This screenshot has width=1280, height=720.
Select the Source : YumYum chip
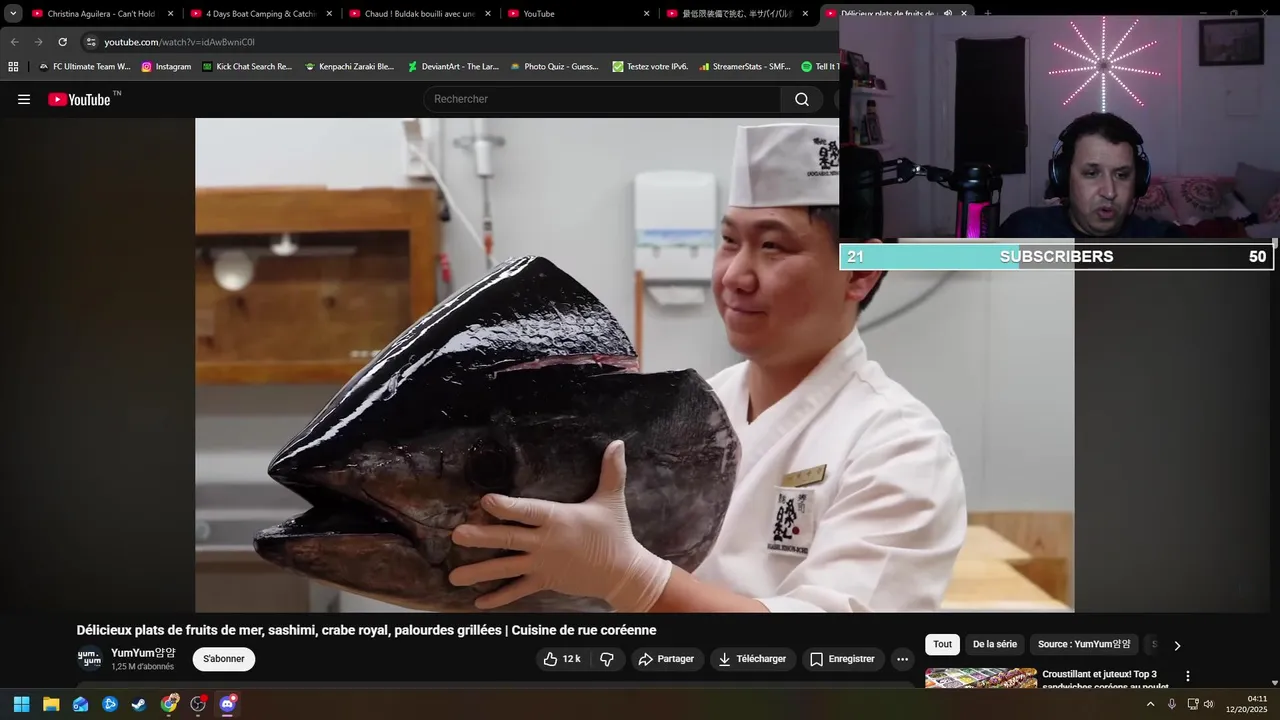[1084, 645]
